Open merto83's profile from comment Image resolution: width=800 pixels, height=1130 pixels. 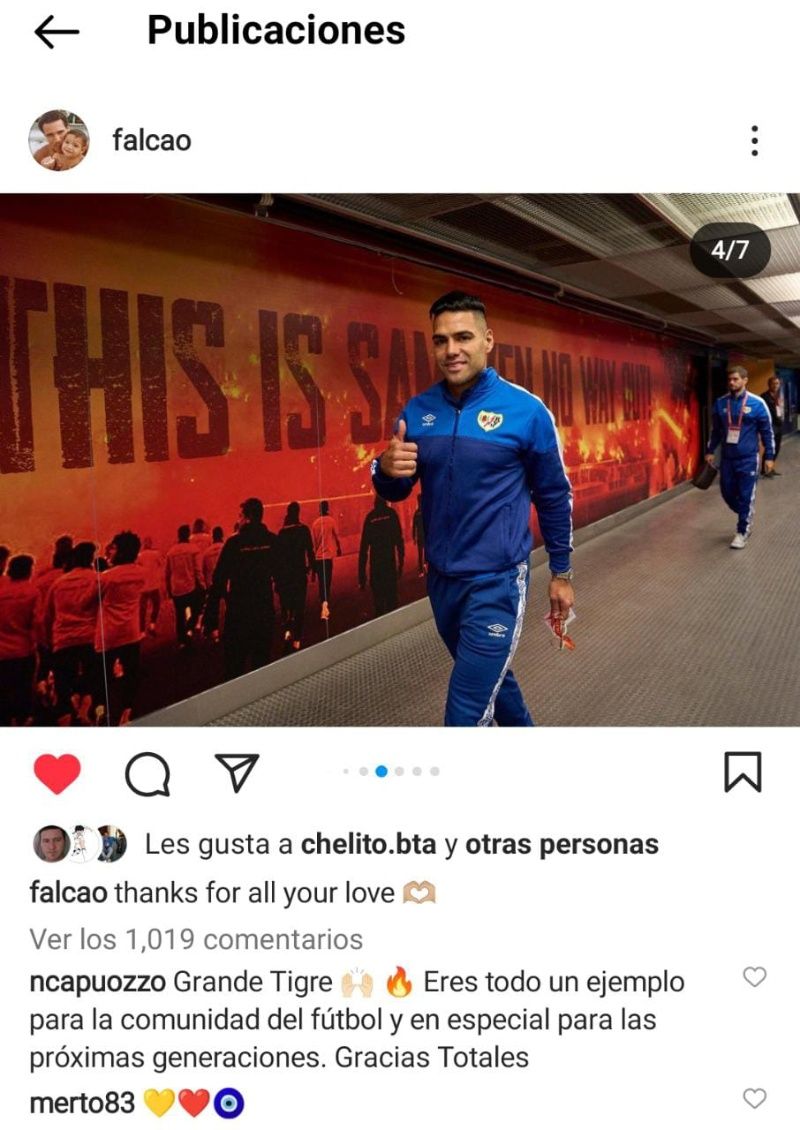click(x=82, y=1103)
